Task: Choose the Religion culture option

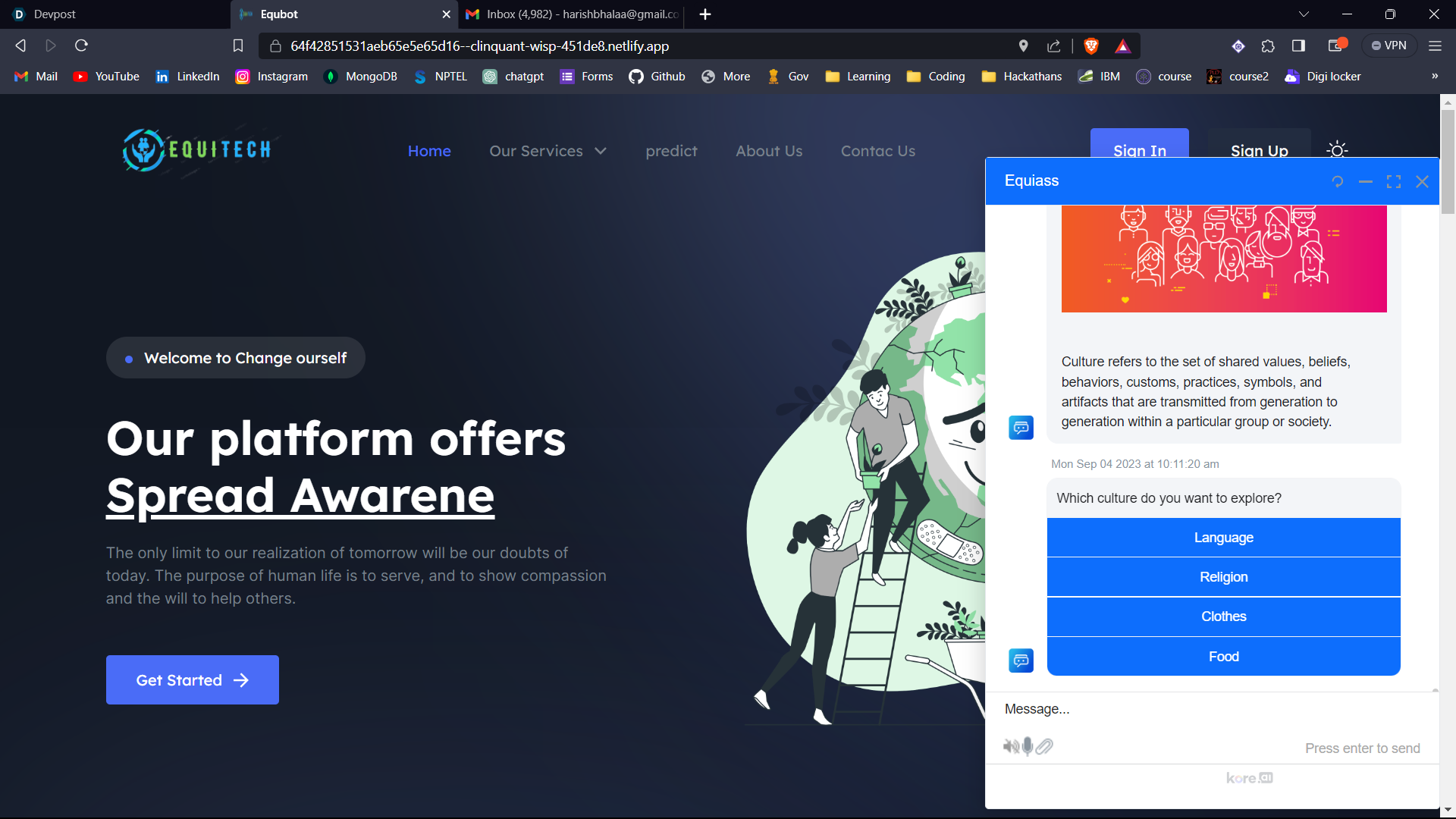Action: [x=1223, y=577]
